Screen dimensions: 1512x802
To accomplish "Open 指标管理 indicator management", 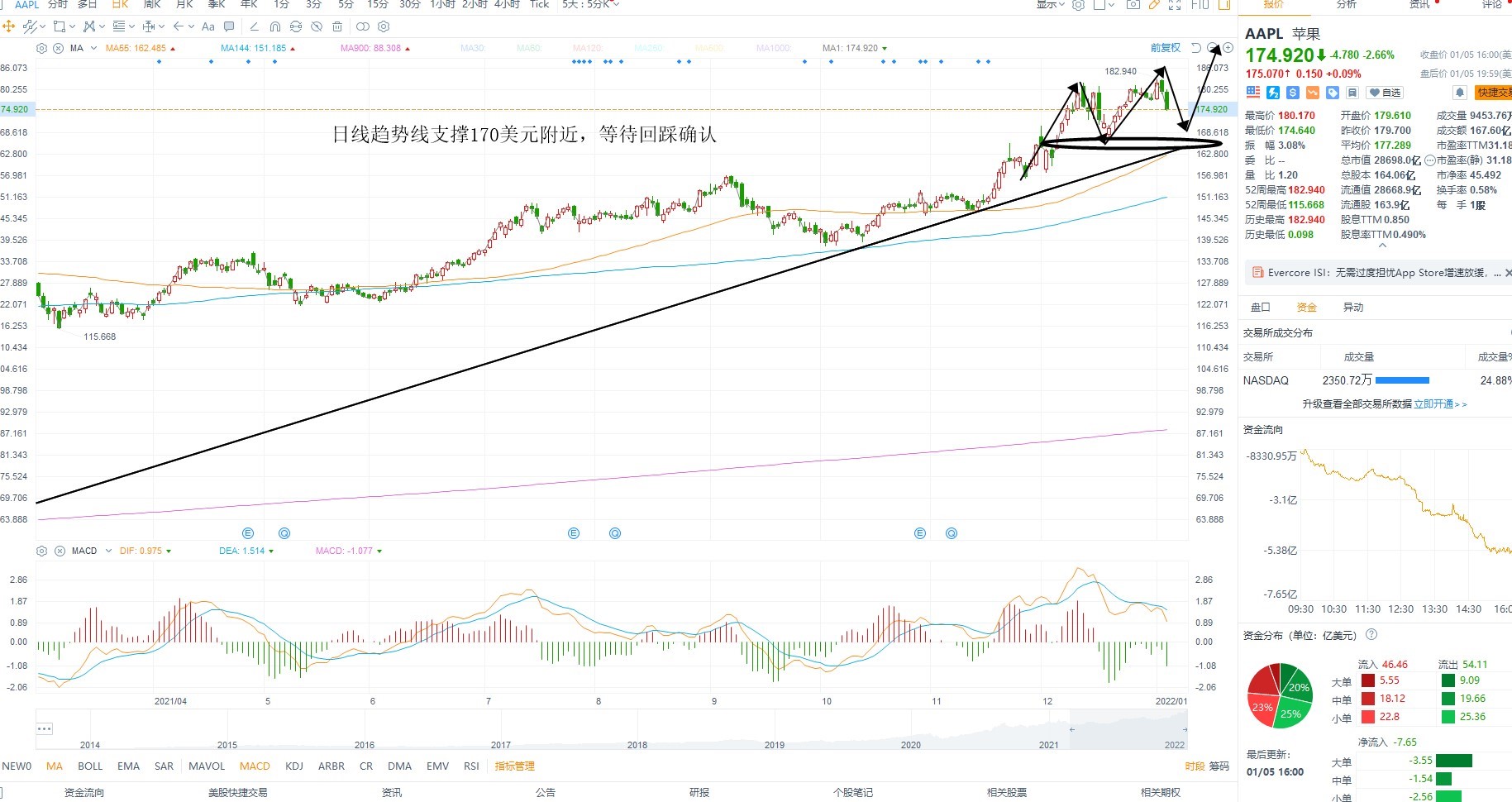I will (x=515, y=766).
